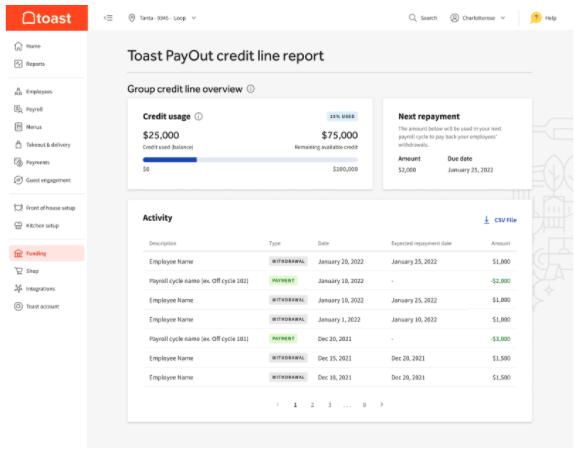Click the Employees people icon
Viewport: 578px width, 454px height.
[18, 91]
